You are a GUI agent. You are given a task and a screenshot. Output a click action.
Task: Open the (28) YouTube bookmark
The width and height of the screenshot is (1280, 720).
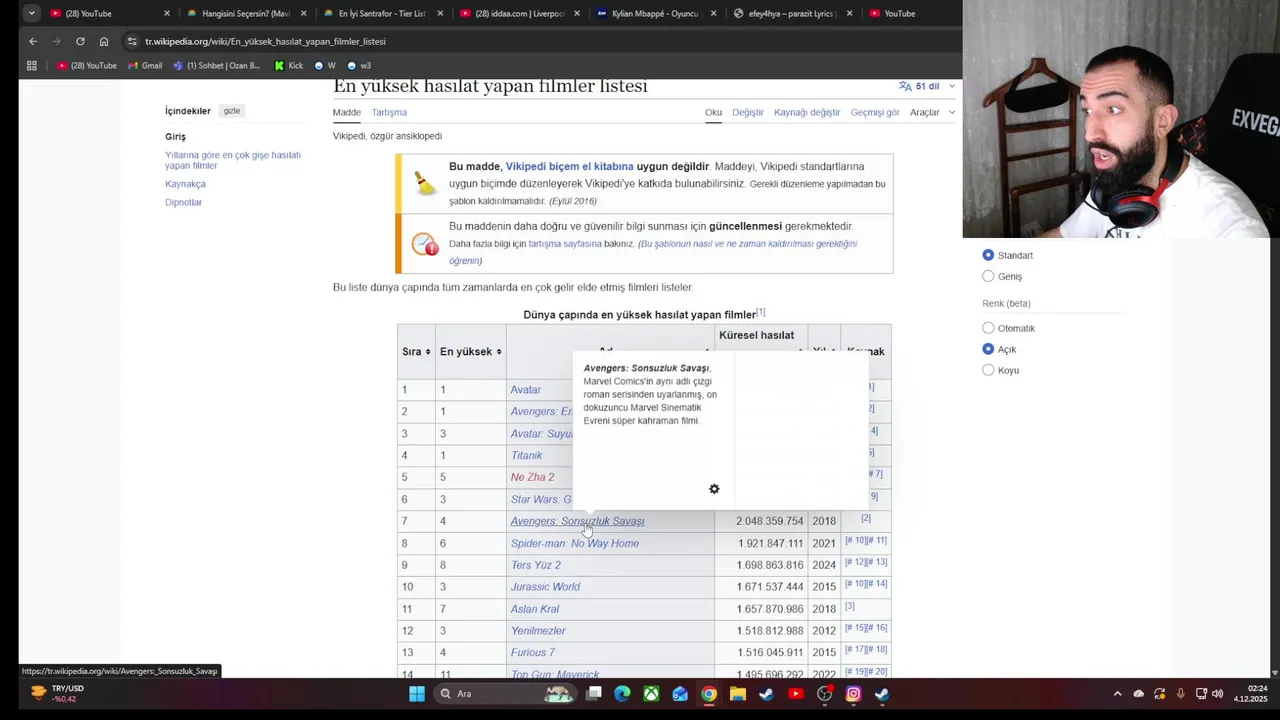click(x=87, y=66)
